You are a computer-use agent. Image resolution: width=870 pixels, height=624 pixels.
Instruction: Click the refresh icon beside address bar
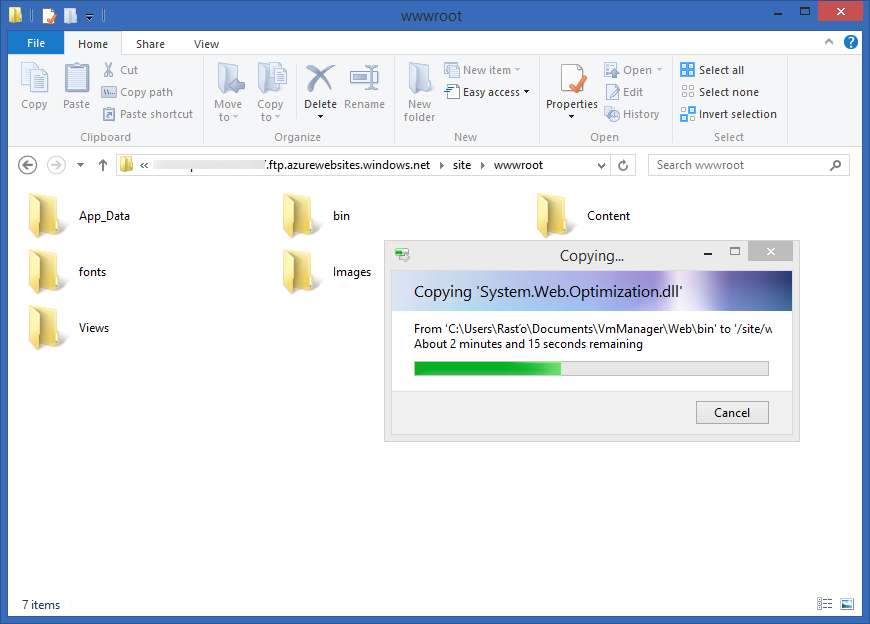point(623,165)
